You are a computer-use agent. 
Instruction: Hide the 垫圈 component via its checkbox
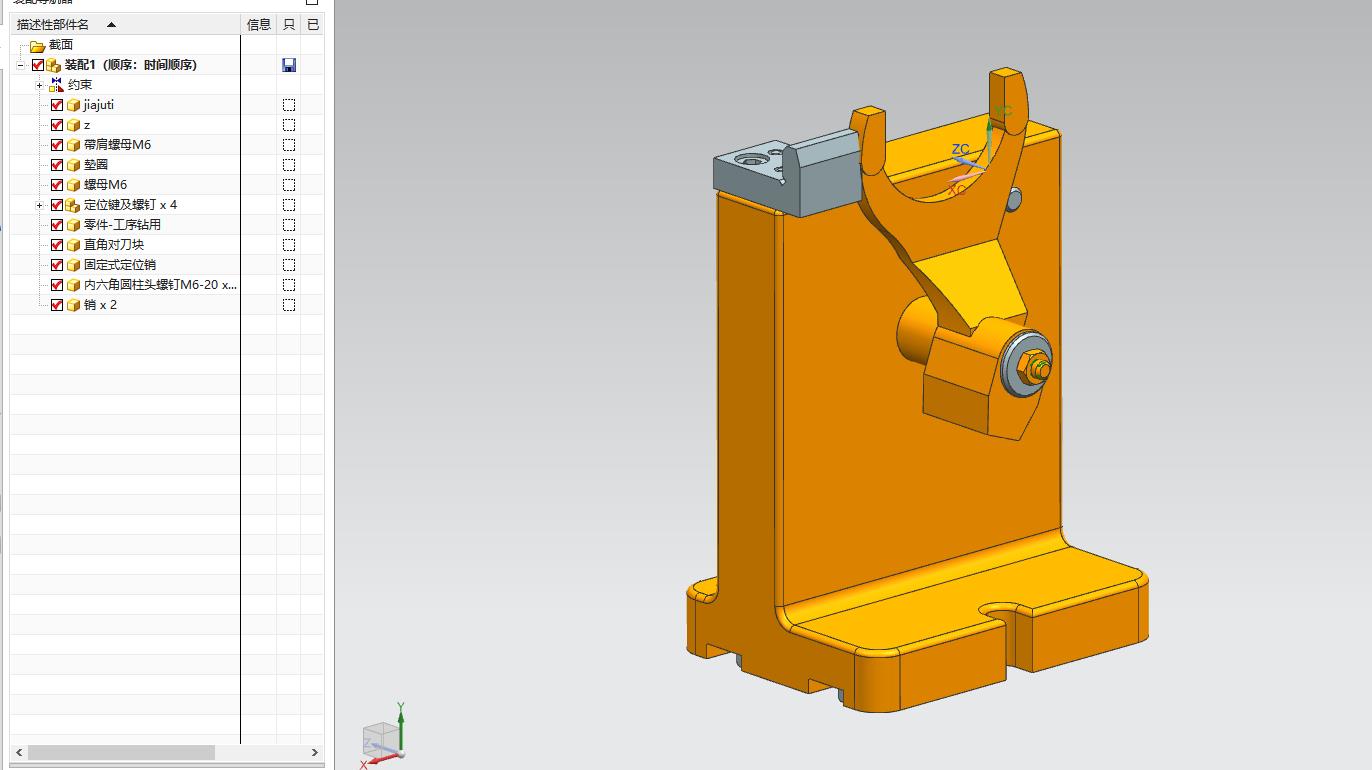57,165
